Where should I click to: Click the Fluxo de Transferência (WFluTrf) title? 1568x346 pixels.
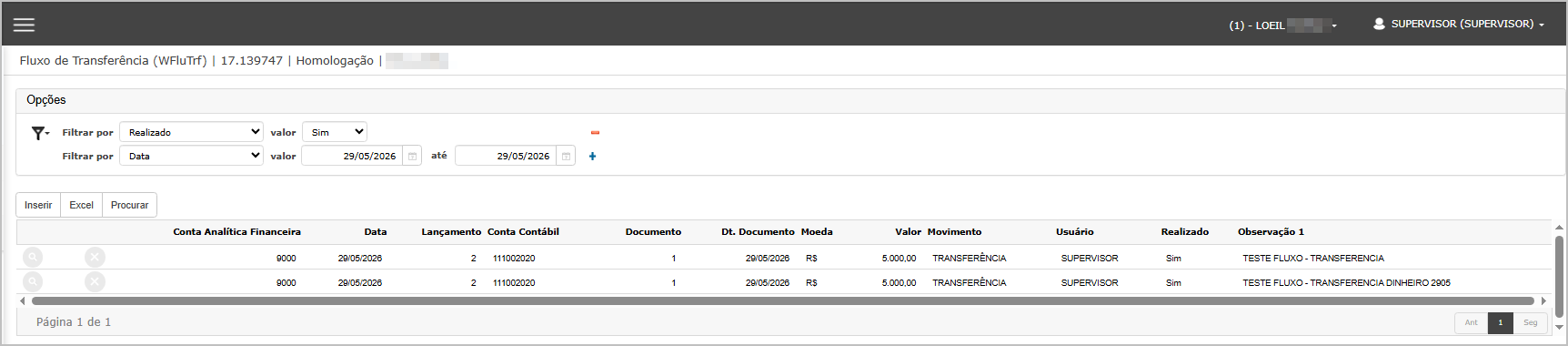click(x=114, y=61)
